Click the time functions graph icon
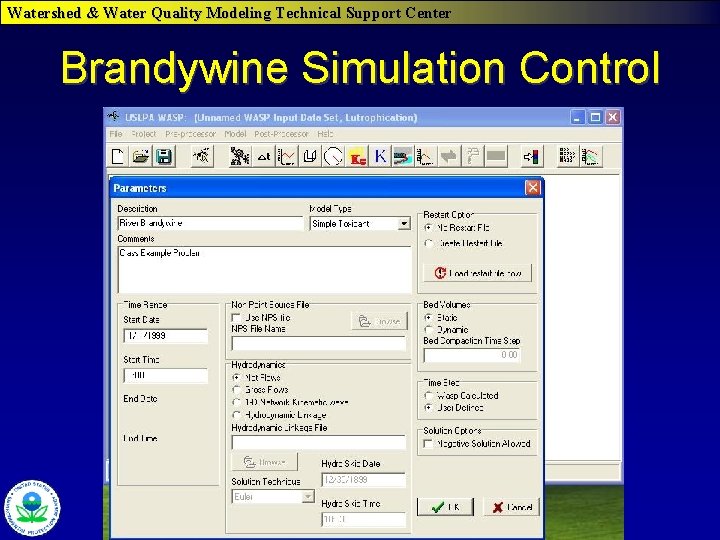Viewport: 720px width, 540px height. click(x=287, y=157)
